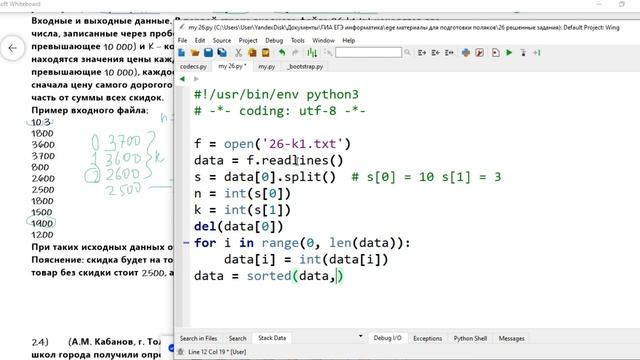The height and width of the screenshot is (360, 640).
Task: Click the small icon left of the toolbar search box
Action: (x=328, y=52)
